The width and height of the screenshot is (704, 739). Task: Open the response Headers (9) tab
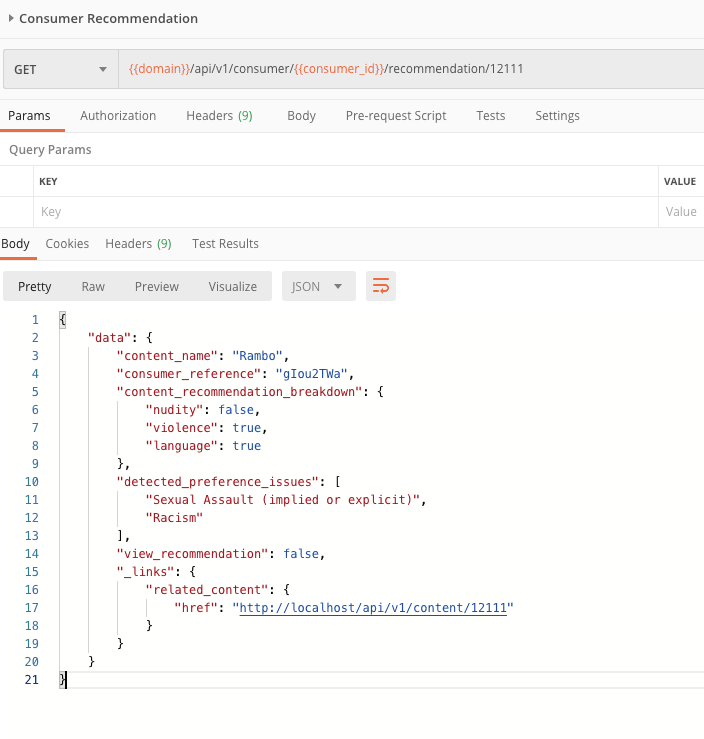(x=138, y=244)
